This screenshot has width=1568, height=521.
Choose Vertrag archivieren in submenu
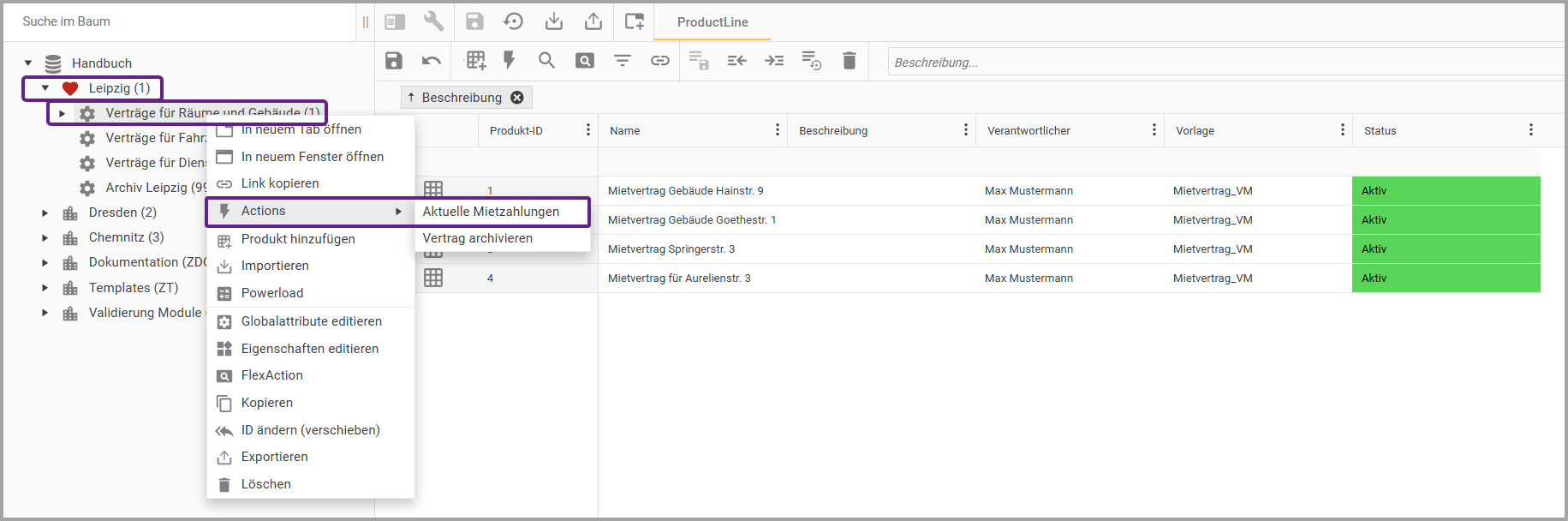[x=478, y=238]
